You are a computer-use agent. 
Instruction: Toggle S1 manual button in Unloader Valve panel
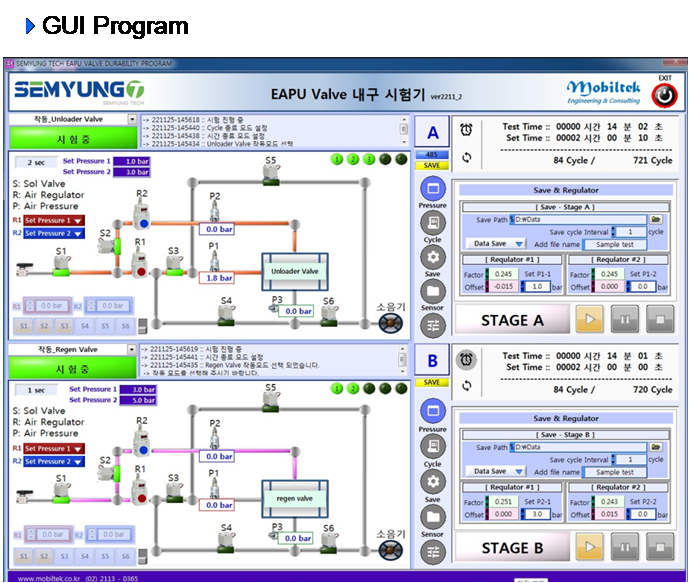(x=24, y=326)
